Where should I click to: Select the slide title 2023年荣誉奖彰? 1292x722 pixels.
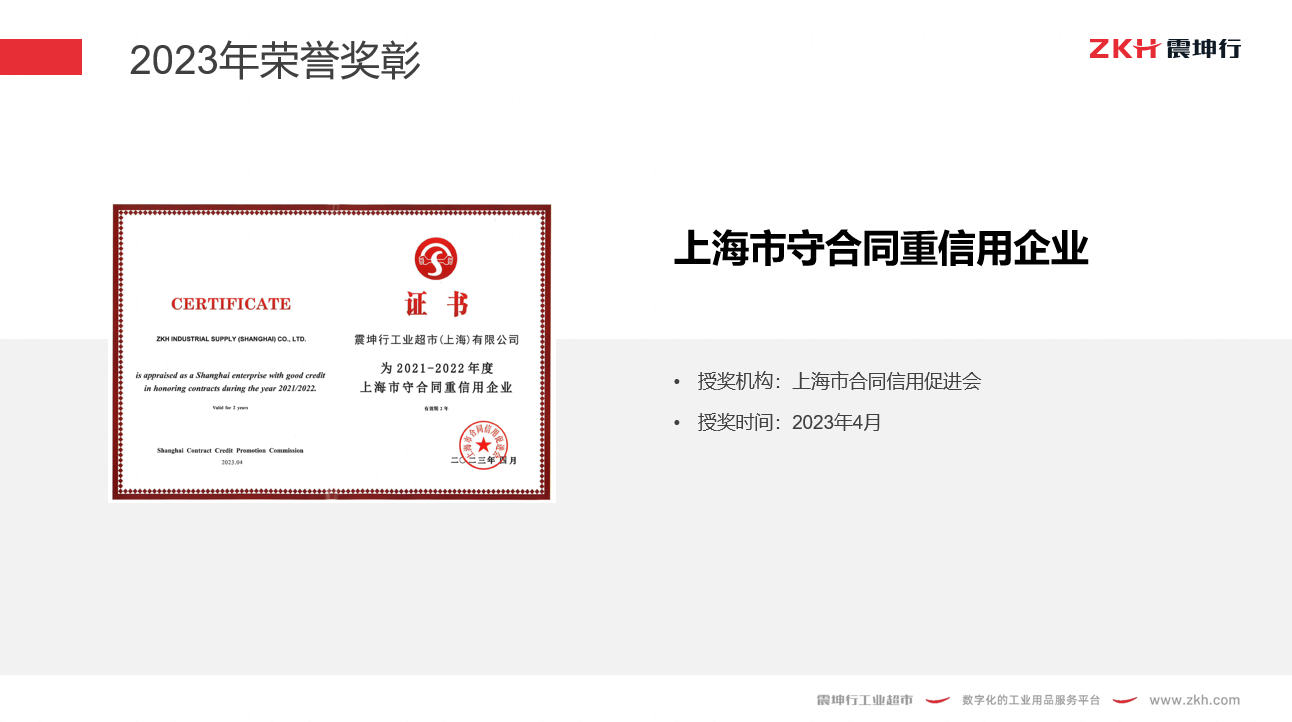pos(275,61)
